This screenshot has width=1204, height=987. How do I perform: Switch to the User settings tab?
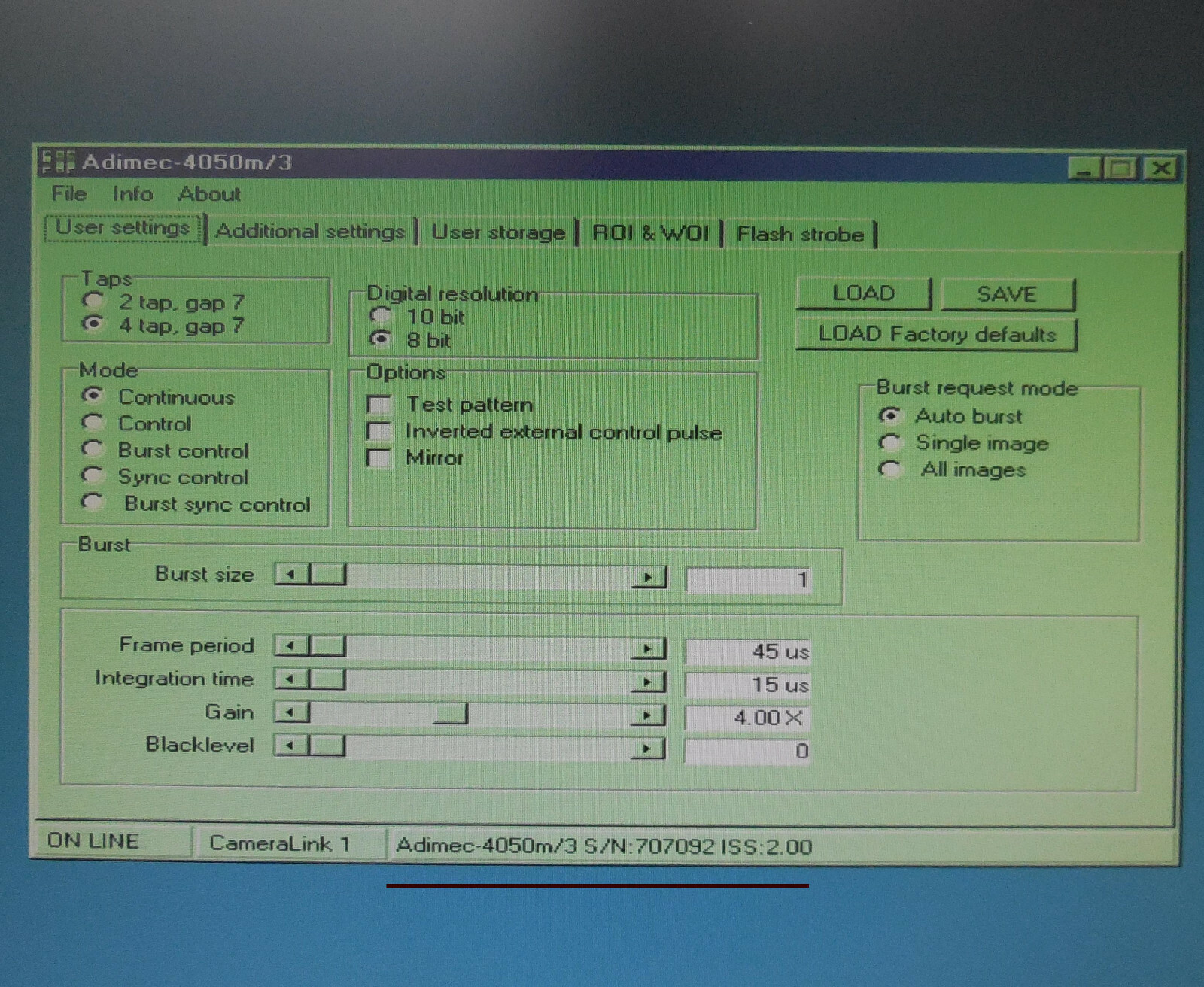123,228
